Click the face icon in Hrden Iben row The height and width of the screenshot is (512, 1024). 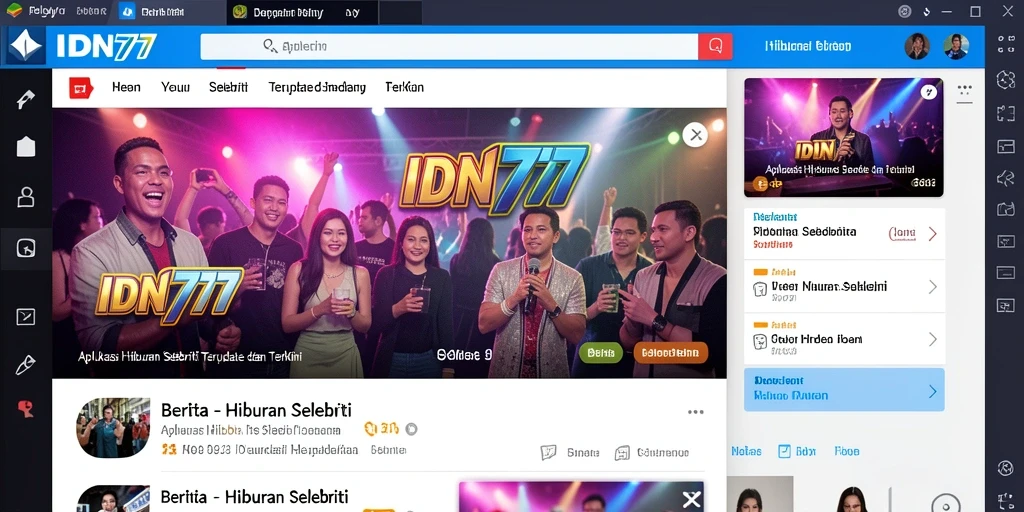760,341
